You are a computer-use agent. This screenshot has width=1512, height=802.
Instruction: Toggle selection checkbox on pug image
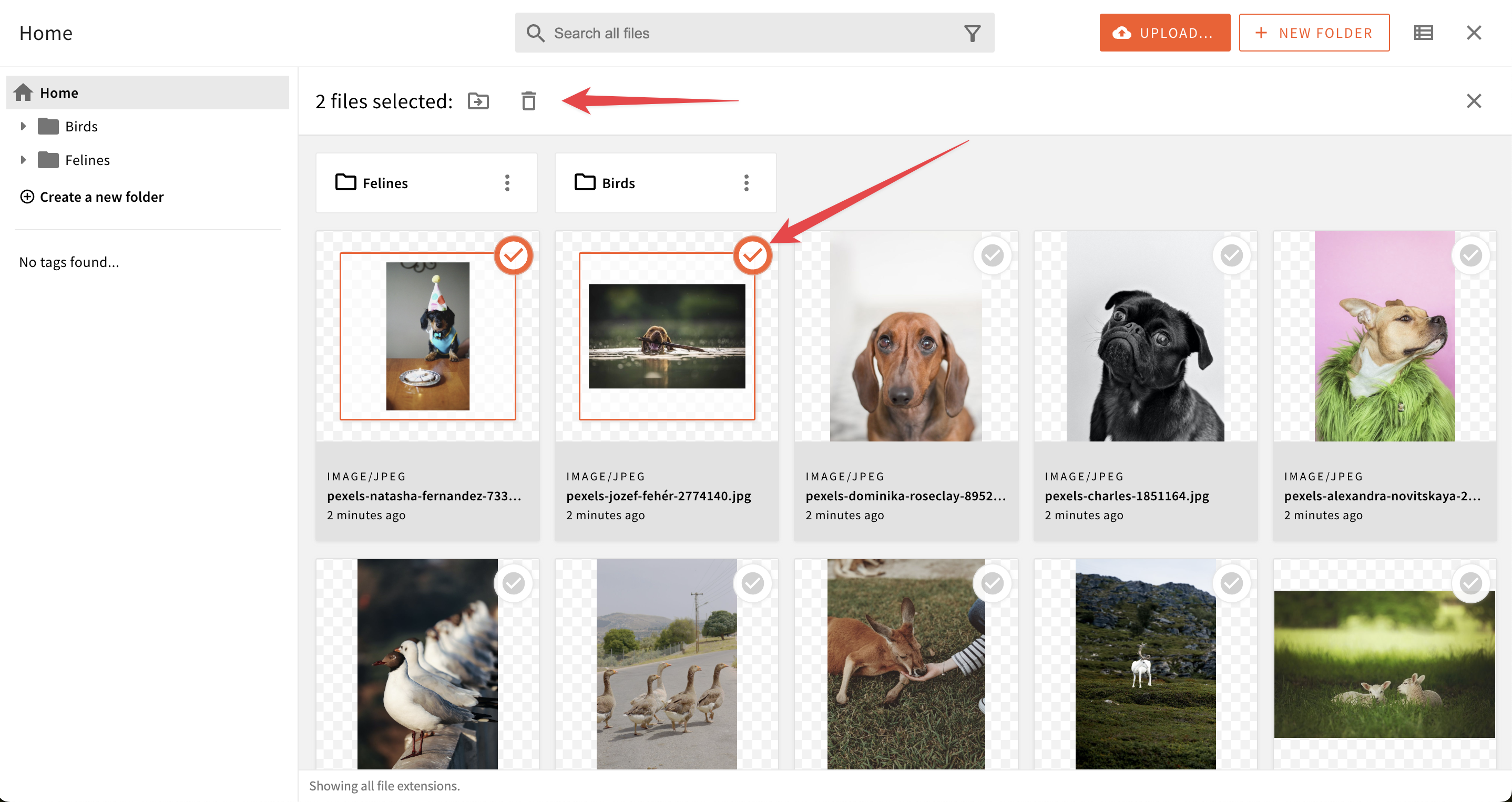pyautogui.click(x=1231, y=255)
